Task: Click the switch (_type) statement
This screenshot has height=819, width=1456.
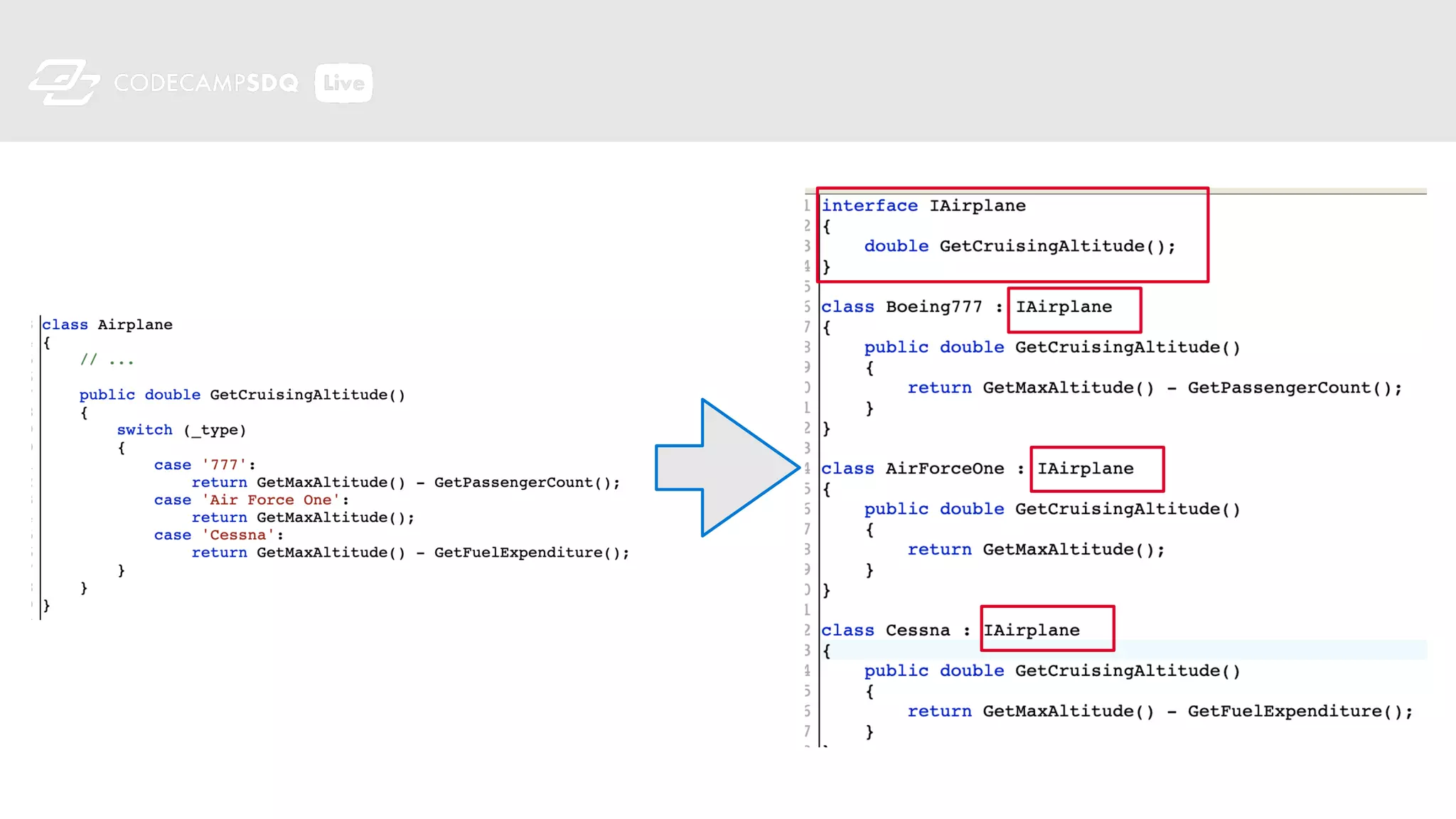Action: pyautogui.click(x=181, y=430)
